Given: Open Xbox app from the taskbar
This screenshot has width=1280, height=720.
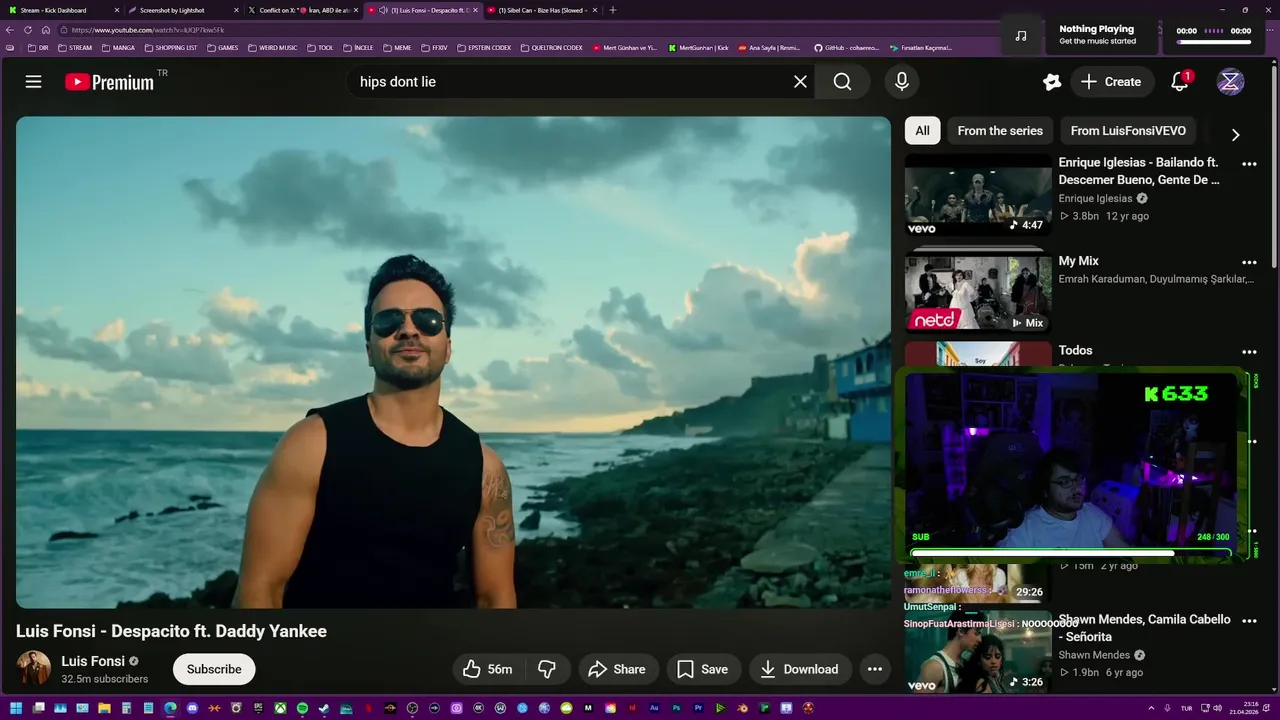Looking at the screenshot, I should coord(280,708).
